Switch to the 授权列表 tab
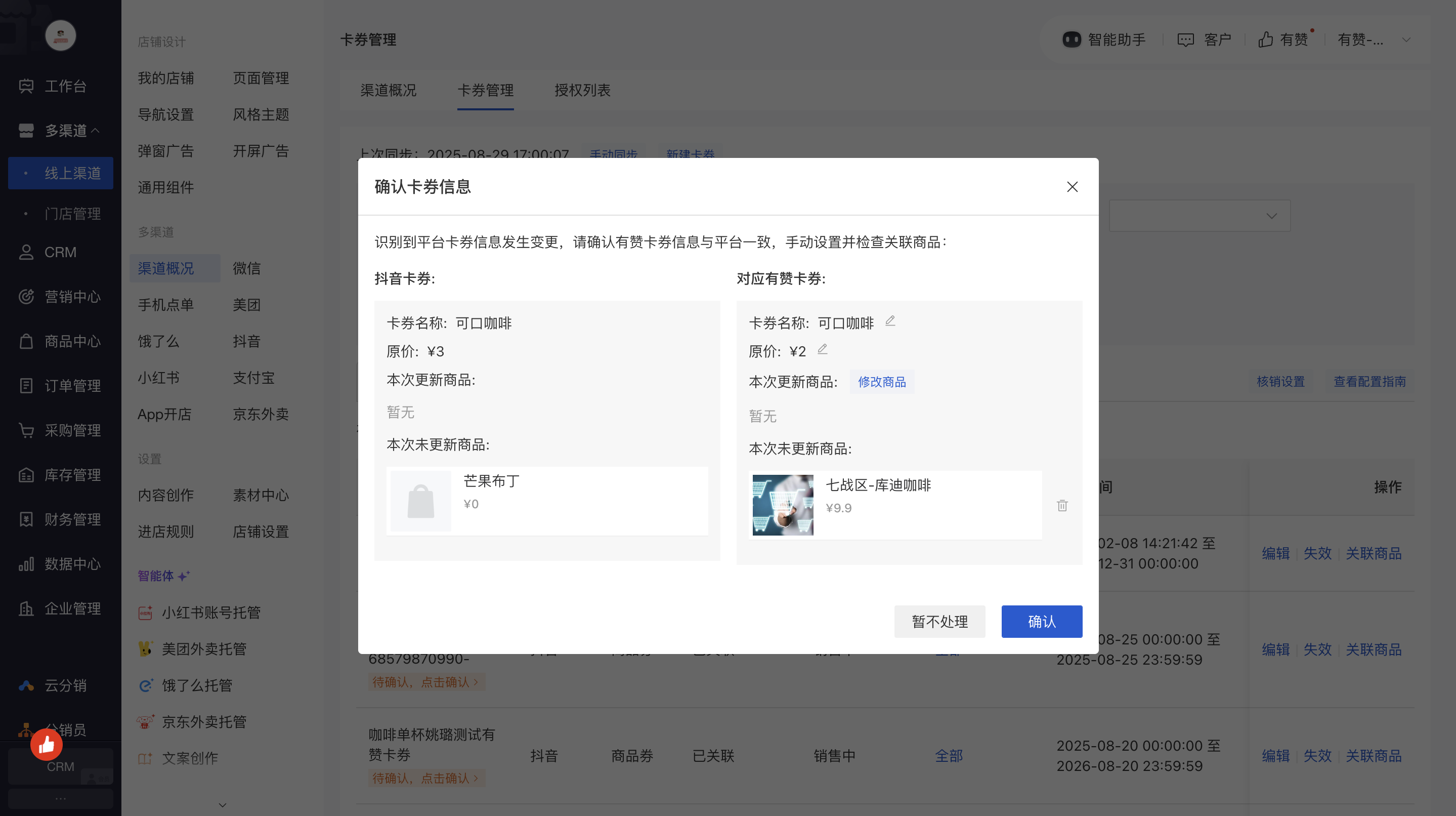The image size is (1456, 816). coord(582,91)
